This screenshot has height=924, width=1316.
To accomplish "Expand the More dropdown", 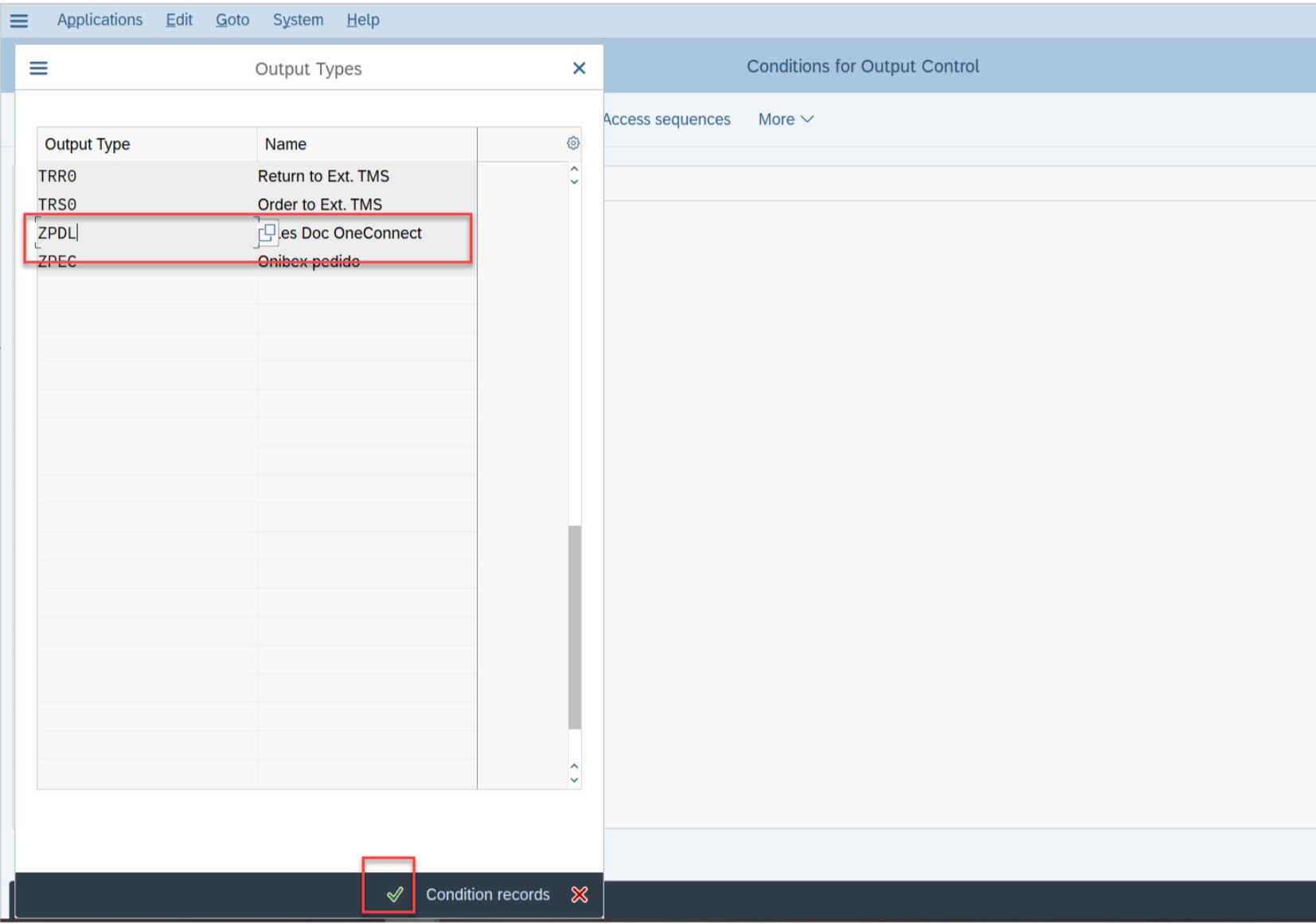I will pos(785,119).
